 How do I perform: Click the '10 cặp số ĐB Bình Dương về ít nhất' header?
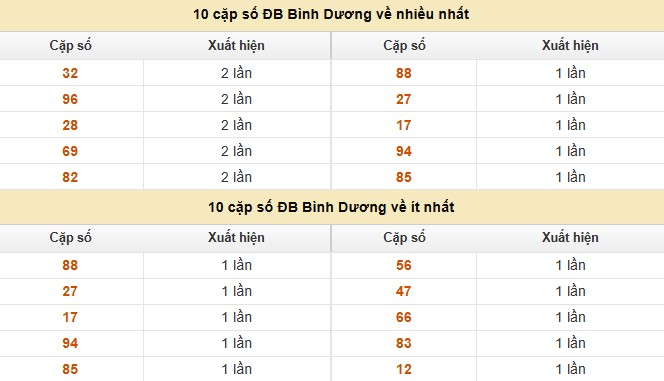(x=331, y=207)
